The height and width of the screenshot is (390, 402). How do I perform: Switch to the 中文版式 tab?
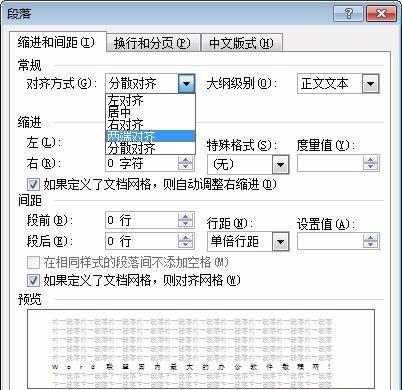(242, 43)
